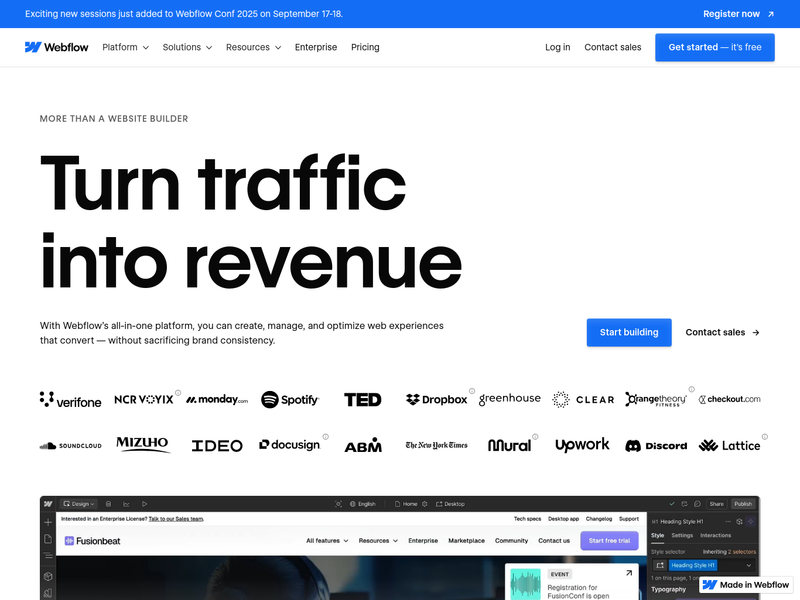Click the Mizuho logo
The width and height of the screenshot is (800, 600).
click(x=142, y=444)
